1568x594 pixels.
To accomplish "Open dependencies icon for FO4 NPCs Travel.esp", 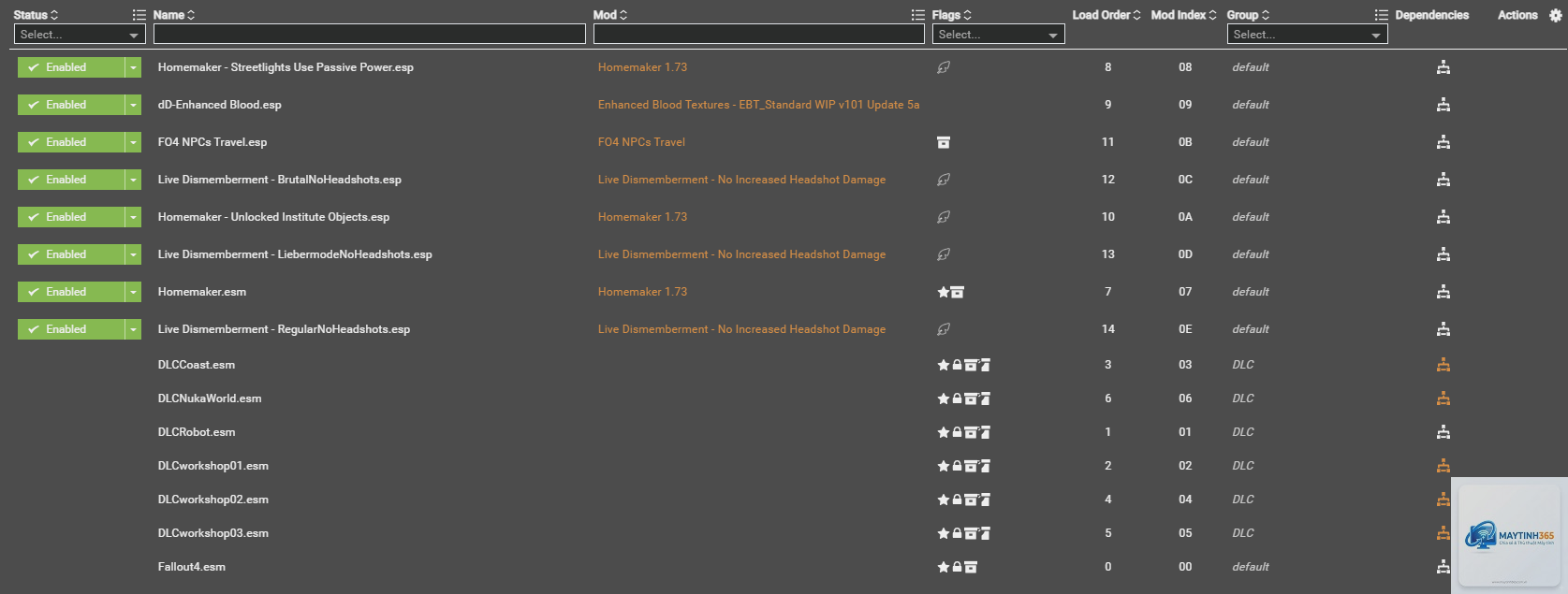I will 1443,142.
